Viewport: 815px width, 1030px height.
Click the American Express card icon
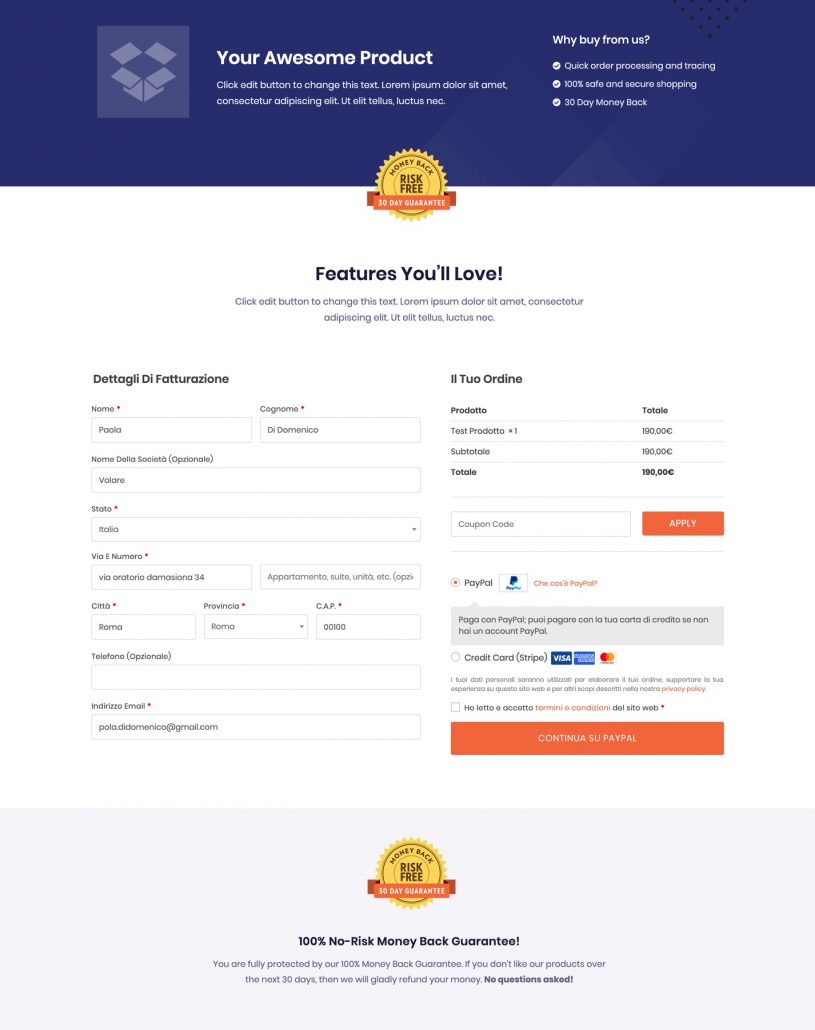coord(584,658)
